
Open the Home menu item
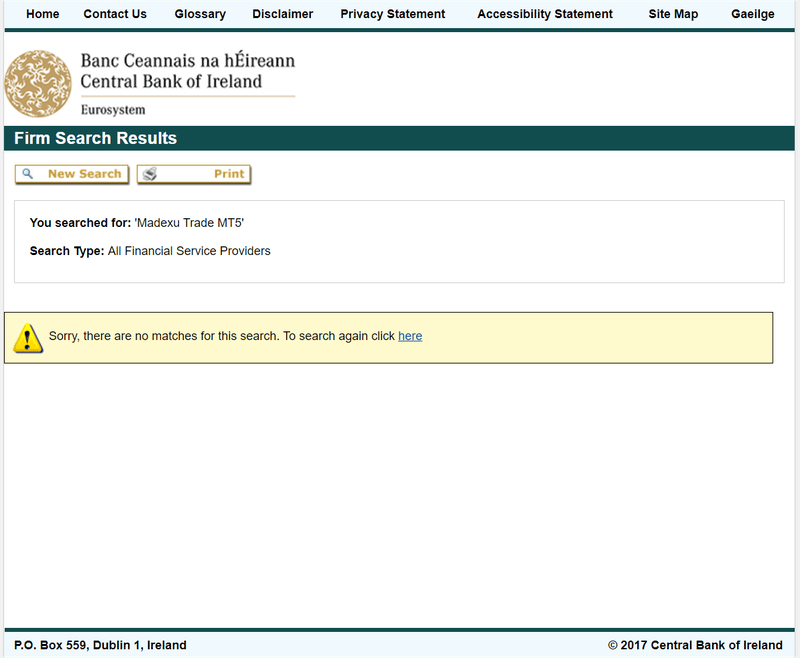[42, 14]
